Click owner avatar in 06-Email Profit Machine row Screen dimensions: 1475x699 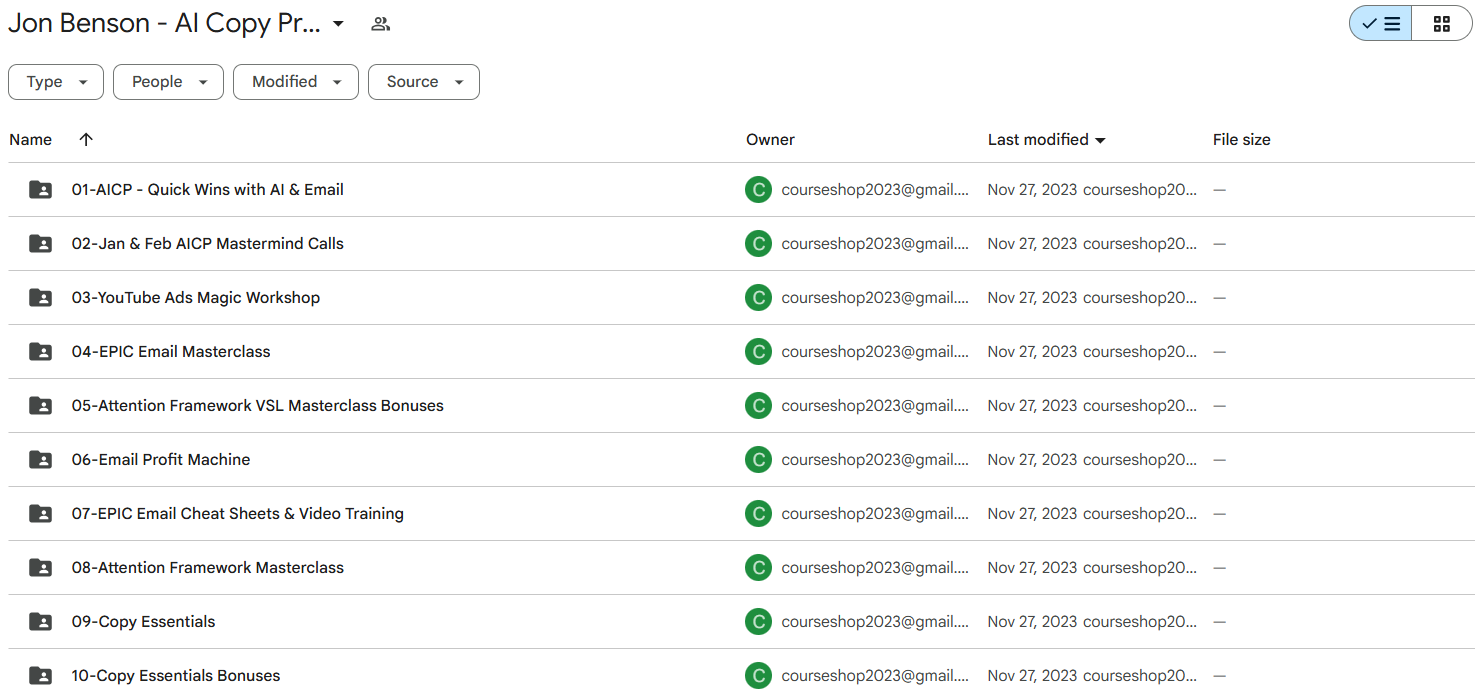758,460
